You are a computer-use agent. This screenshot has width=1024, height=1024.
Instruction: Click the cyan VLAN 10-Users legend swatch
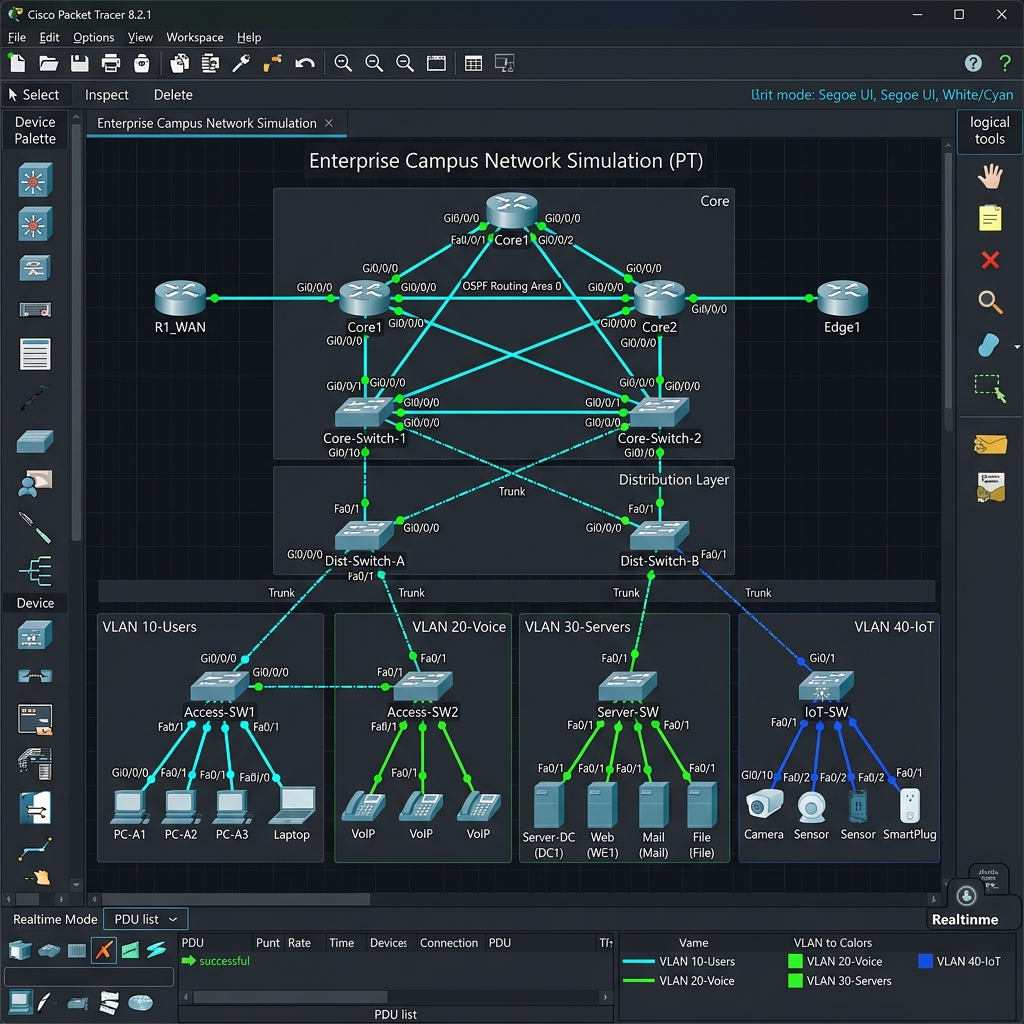point(638,961)
